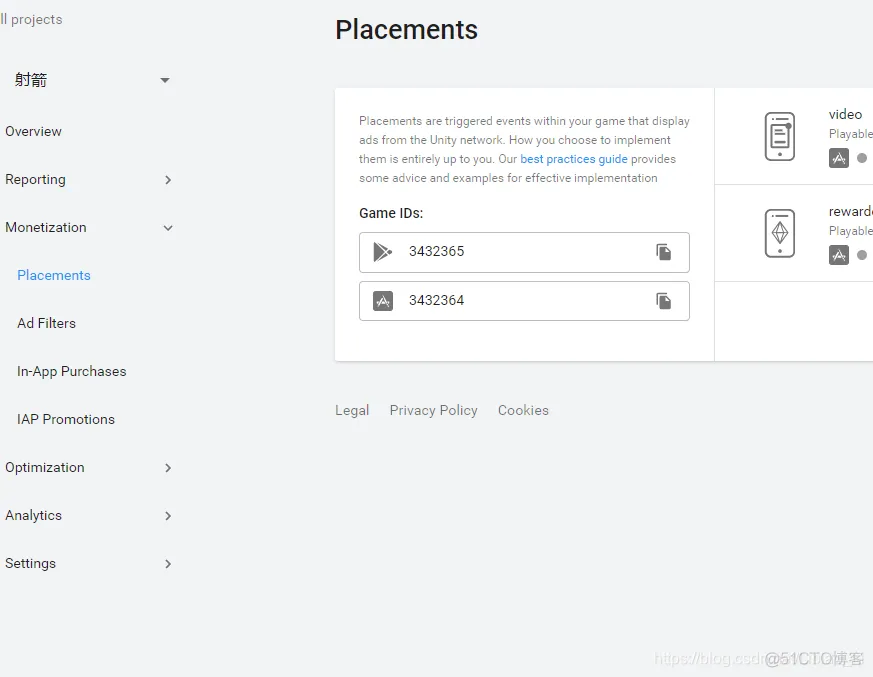Click grey status dot in video row
Image resolution: width=873 pixels, height=677 pixels.
[862, 158]
